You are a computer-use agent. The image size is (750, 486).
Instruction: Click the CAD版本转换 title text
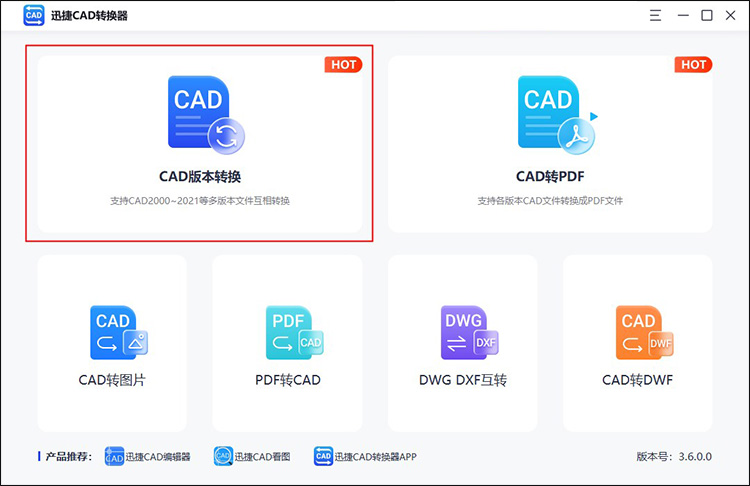pyautogui.click(x=200, y=177)
